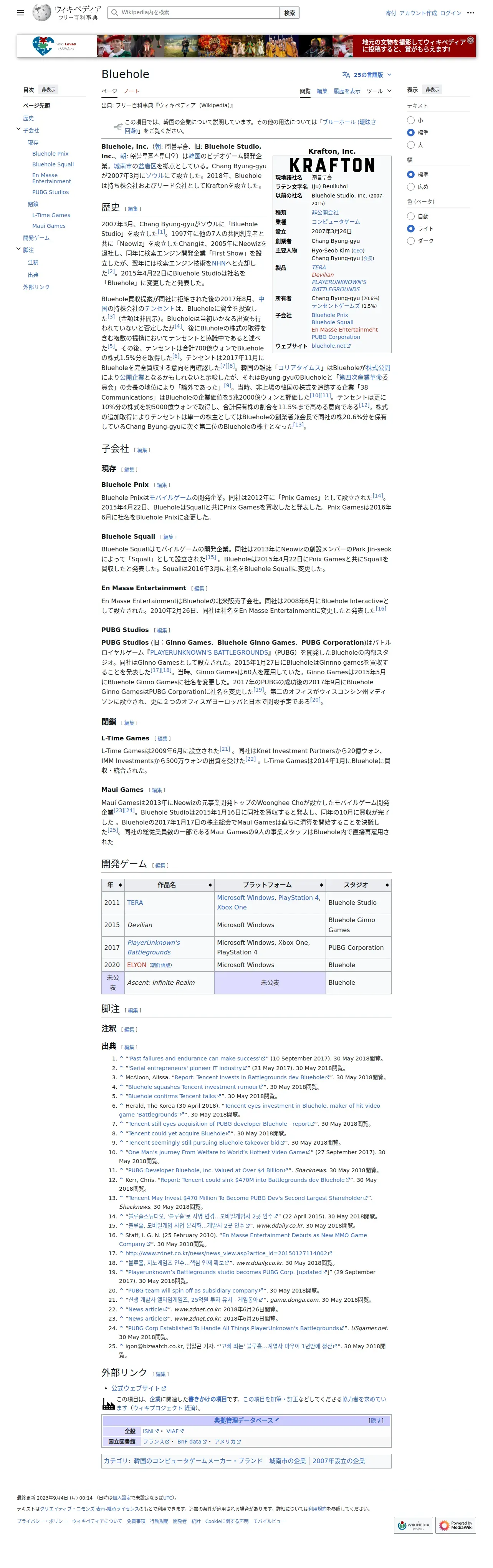Click in the Wikipedia search field

[x=194, y=12]
